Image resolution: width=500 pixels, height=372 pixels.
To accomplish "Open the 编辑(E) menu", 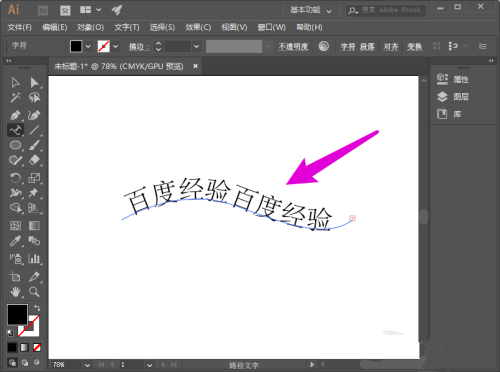I will click(55, 27).
